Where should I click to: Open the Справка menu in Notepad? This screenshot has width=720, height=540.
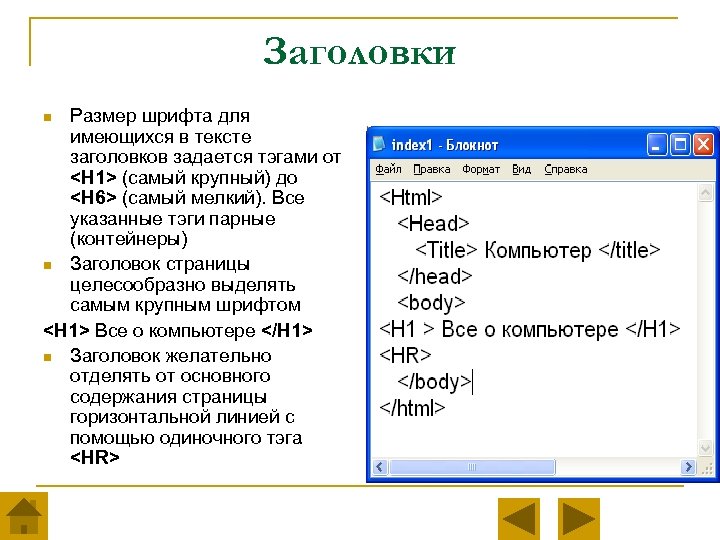point(566,169)
